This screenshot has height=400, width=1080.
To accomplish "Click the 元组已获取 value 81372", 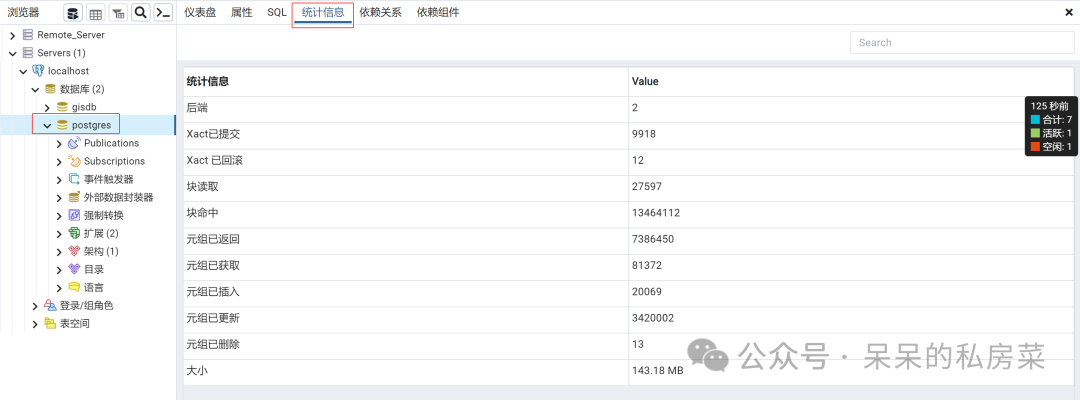I will coord(647,265).
